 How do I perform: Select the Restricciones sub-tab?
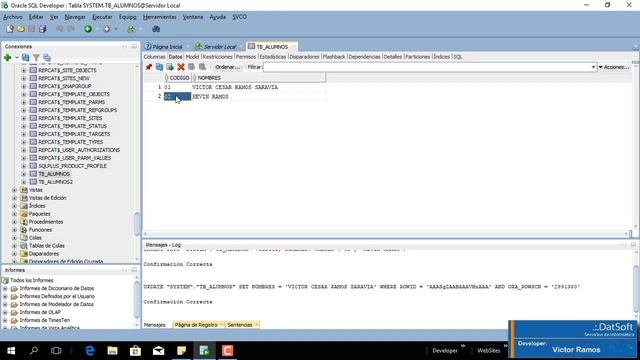click(217, 57)
